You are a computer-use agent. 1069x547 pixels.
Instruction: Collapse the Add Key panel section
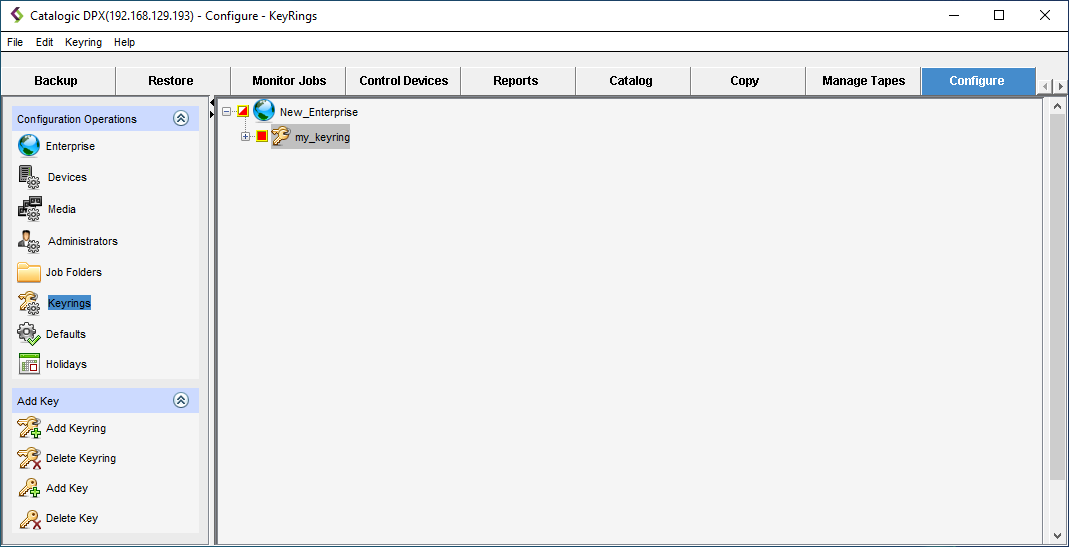point(181,401)
